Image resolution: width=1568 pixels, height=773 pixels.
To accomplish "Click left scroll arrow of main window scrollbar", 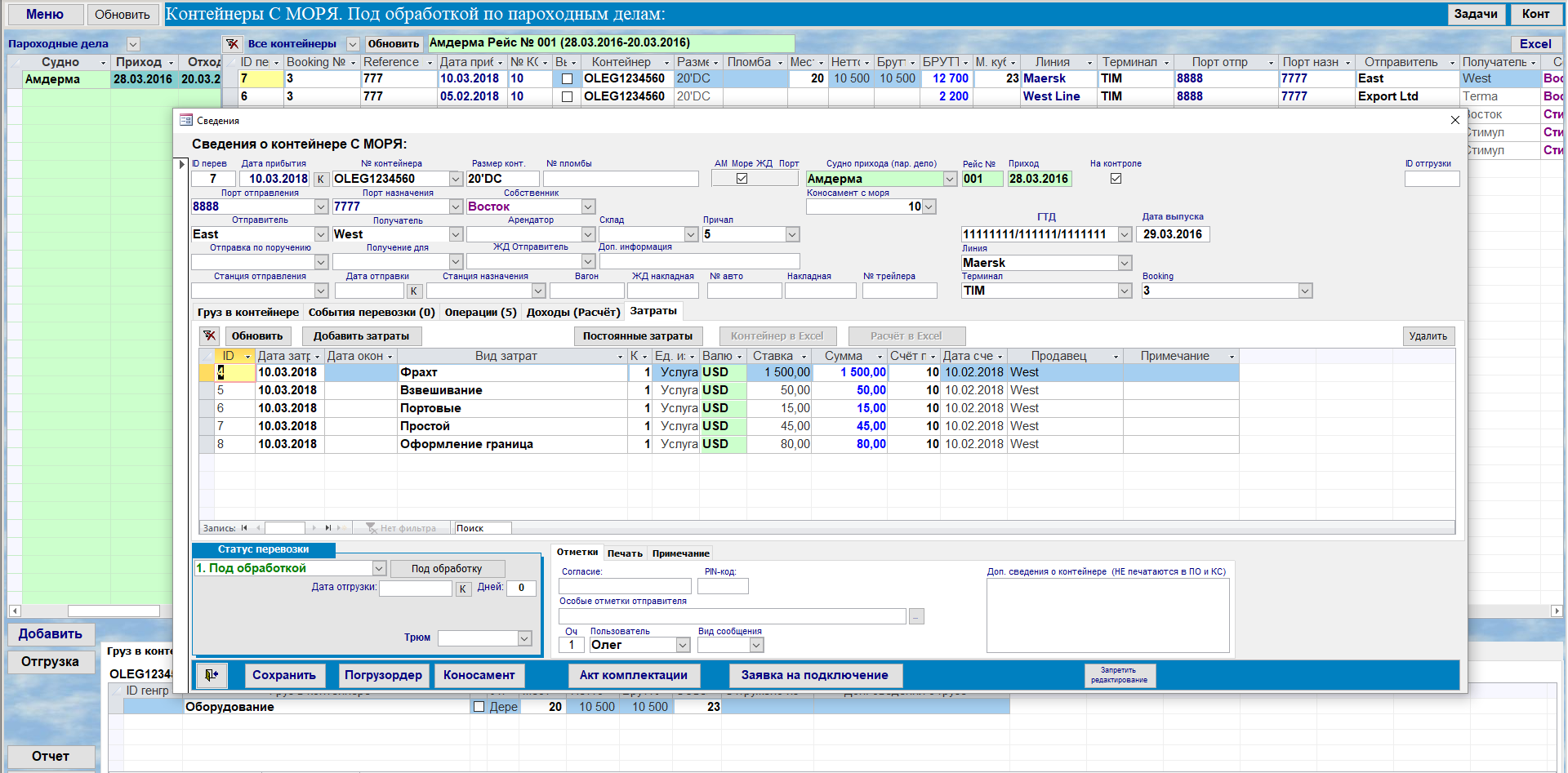I will coord(15,611).
